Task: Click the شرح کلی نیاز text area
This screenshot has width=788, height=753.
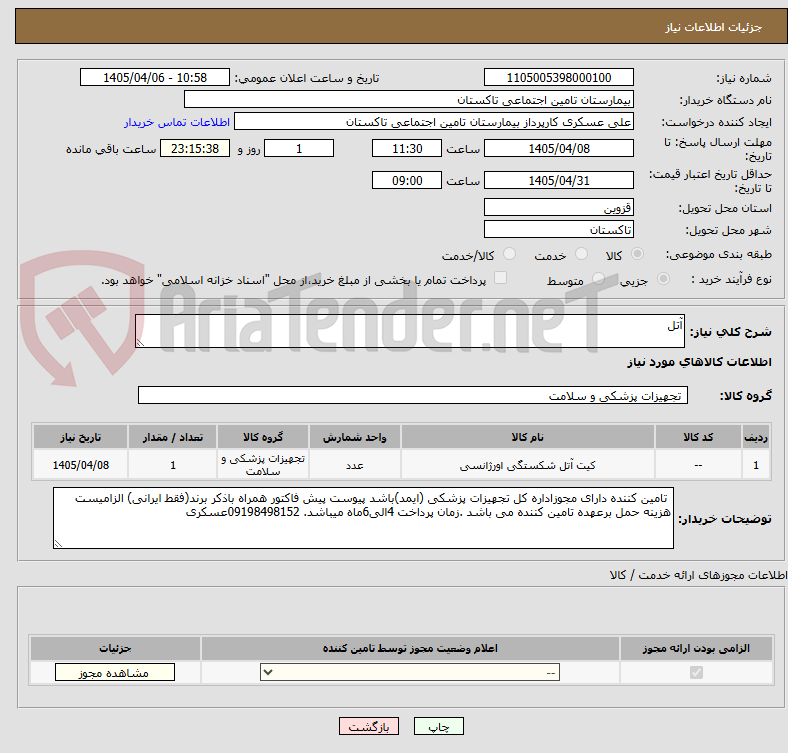Action: (410, 331)
